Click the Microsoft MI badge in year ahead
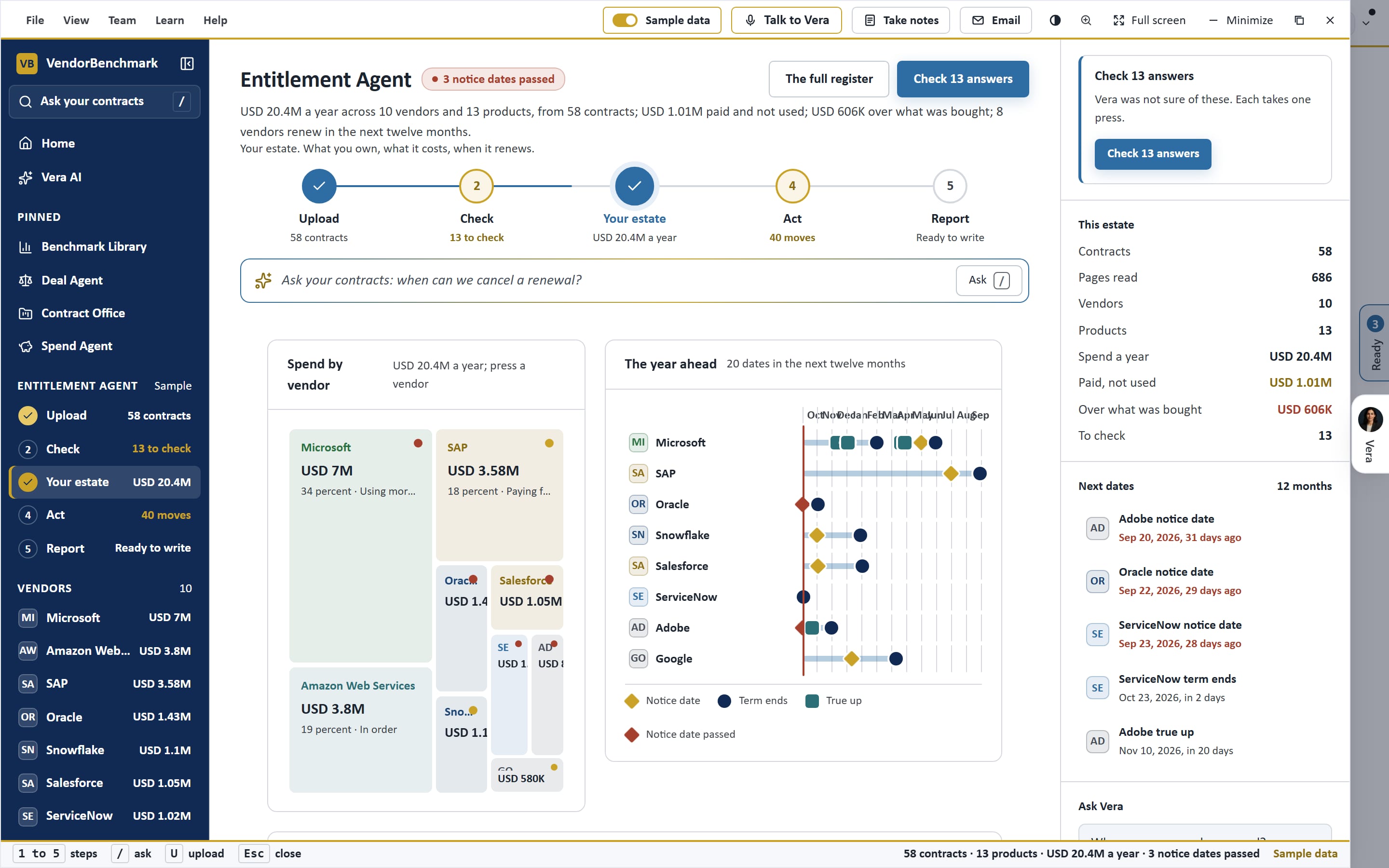Image resolution: width=1389 pixels, height=868 pixels. tap(638, 442)
